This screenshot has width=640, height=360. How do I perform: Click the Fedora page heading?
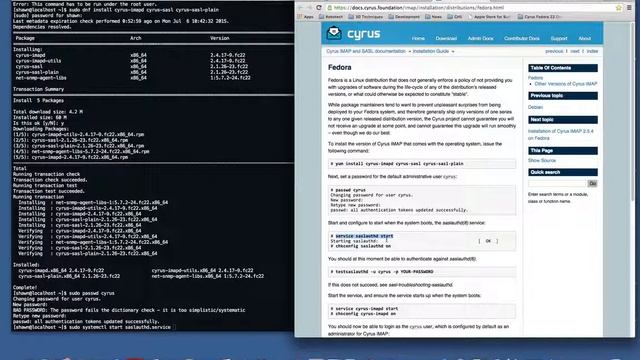click(x=340, y=67)
